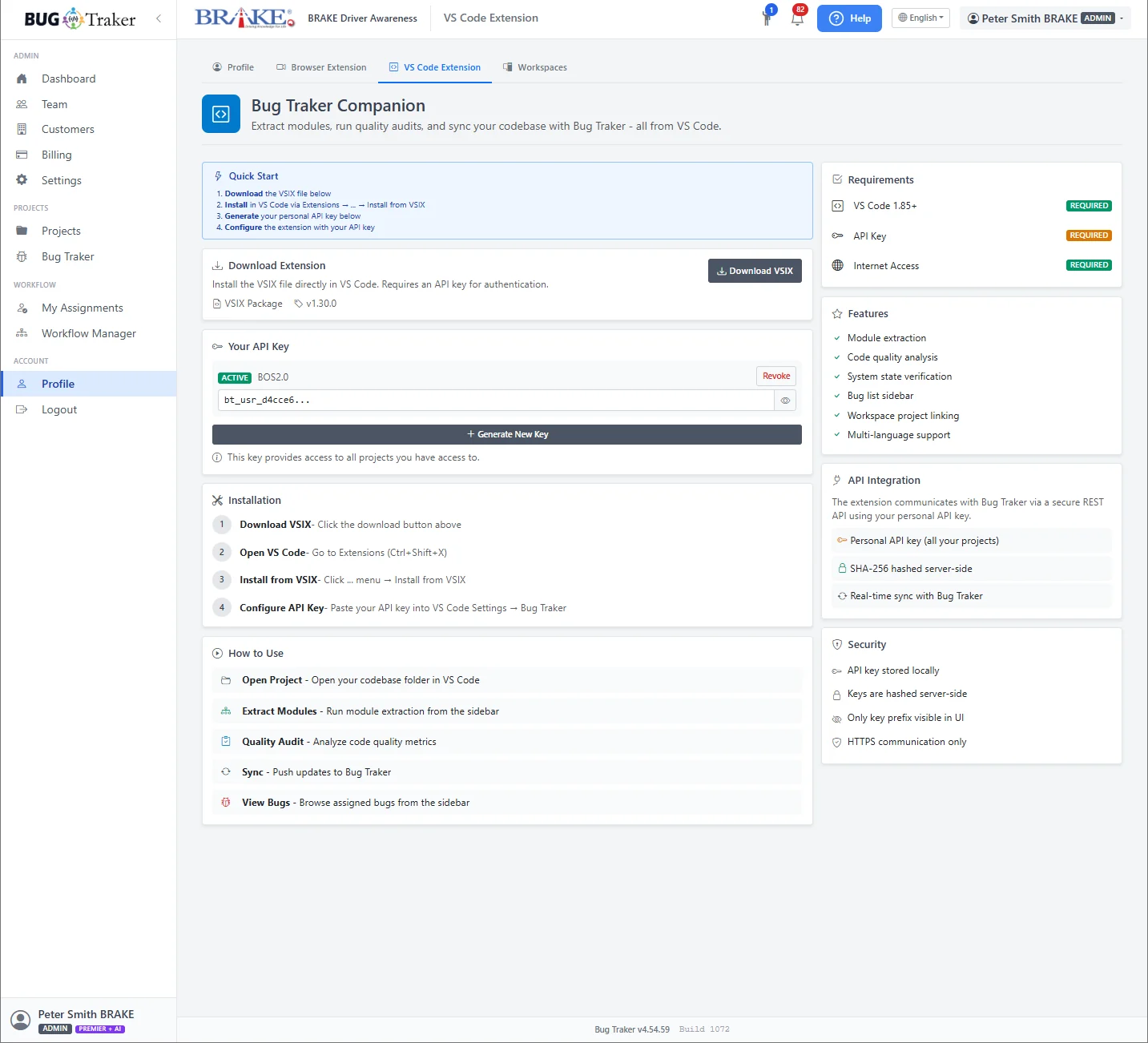1148x1043 pixels.
Task: Click the v1.30.0 version tag
Action: coord(316,304)
